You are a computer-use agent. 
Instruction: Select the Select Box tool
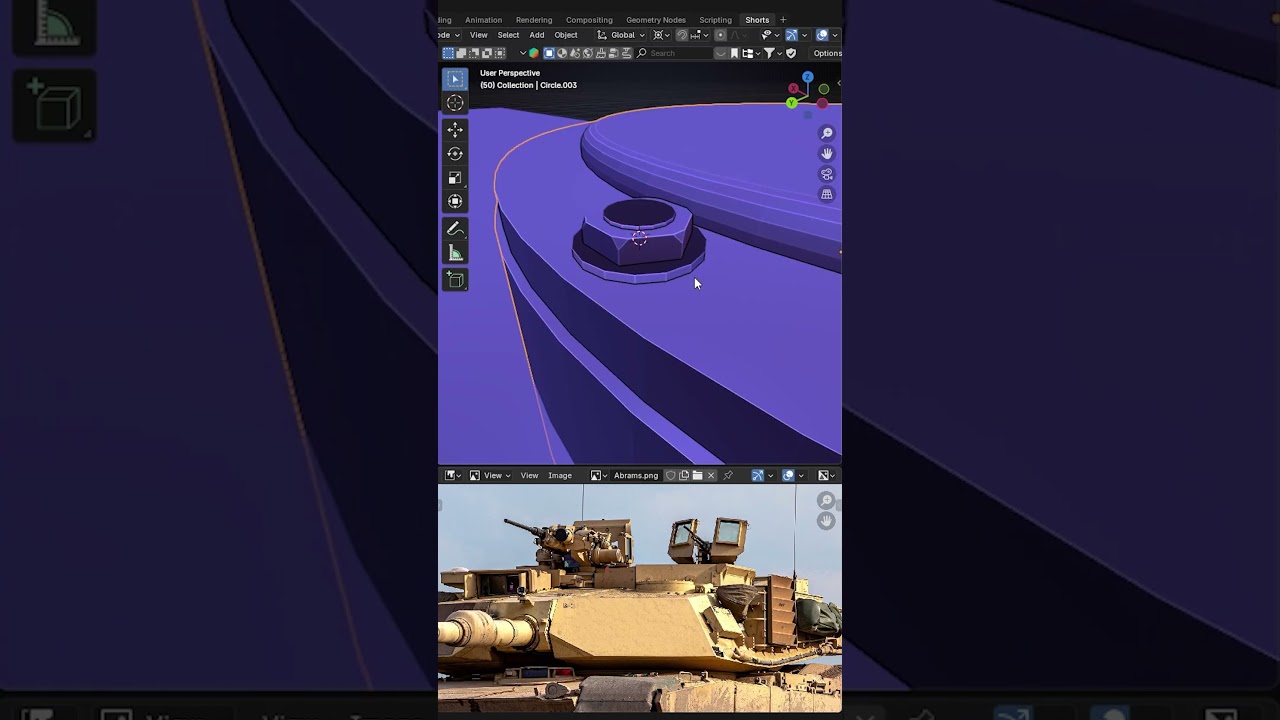(455, 79)
